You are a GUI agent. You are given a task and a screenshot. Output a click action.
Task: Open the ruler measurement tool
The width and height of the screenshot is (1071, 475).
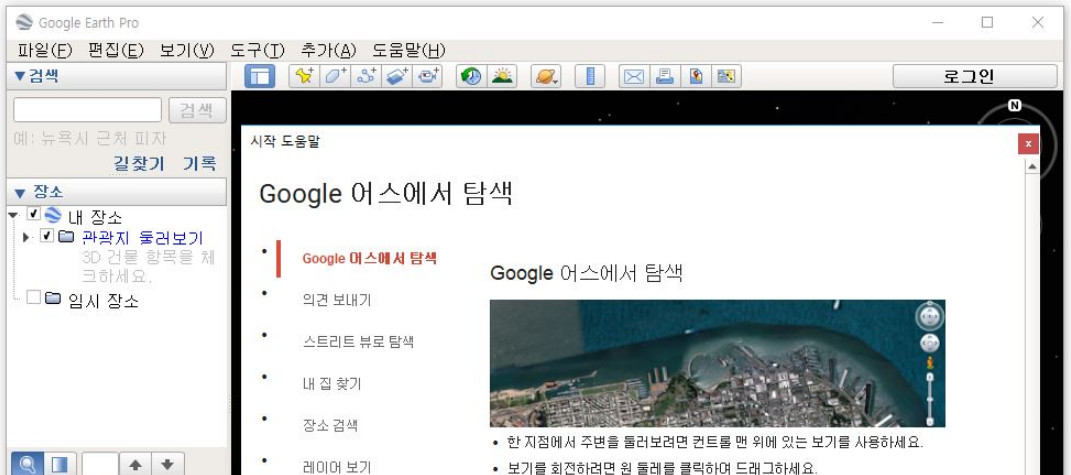[x=590, y=76]
